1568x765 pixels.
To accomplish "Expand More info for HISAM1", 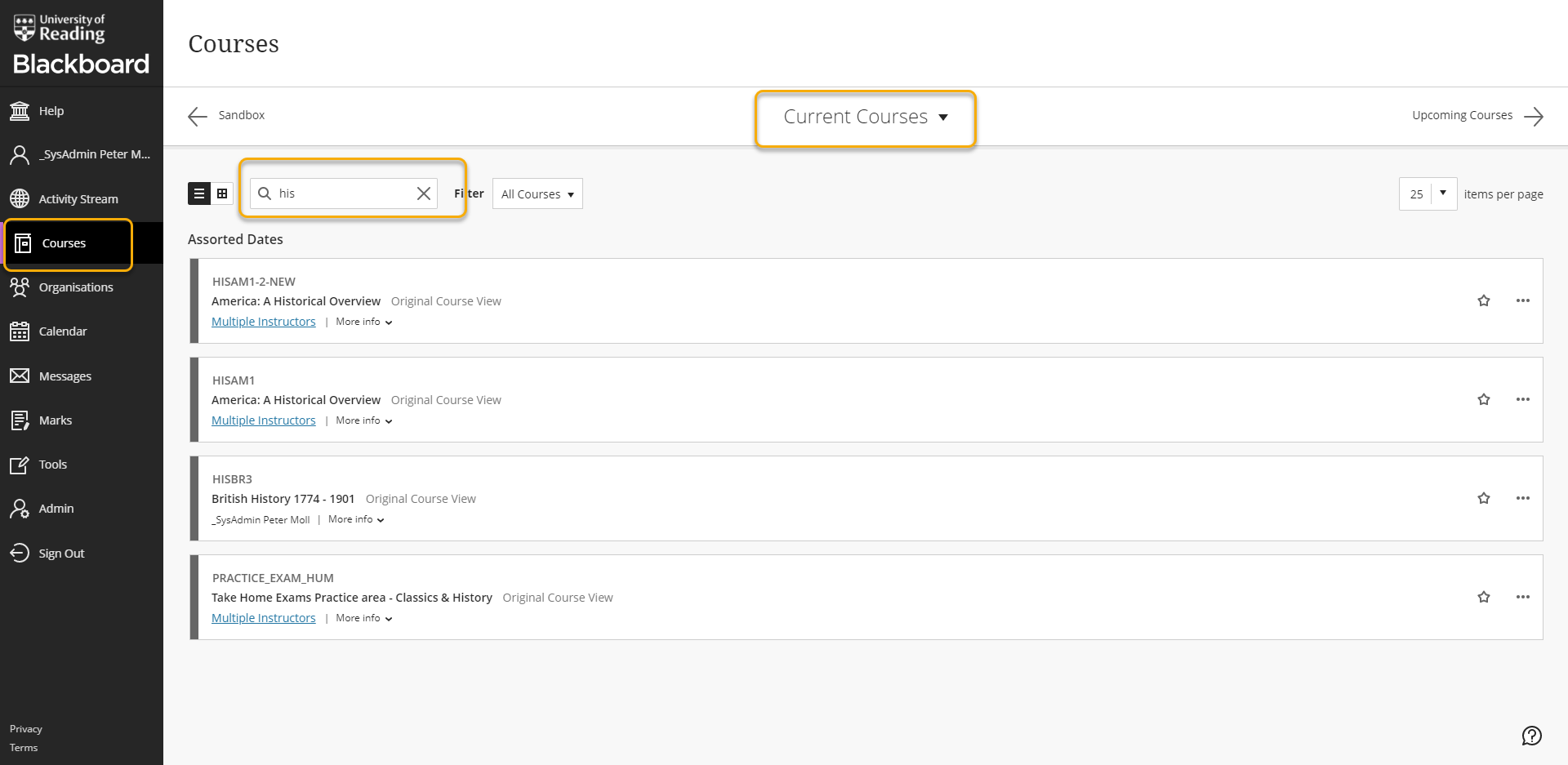I will point(364,420).
